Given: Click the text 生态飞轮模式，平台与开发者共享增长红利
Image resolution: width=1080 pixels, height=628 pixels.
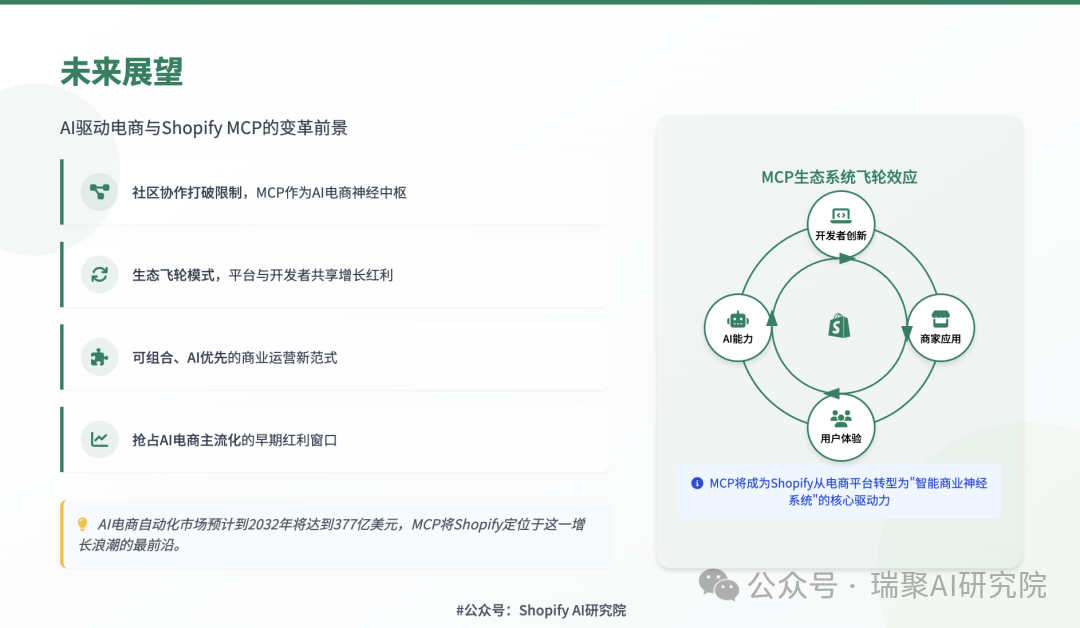Looking at the screenshot, I should click(x=262, y=275).
